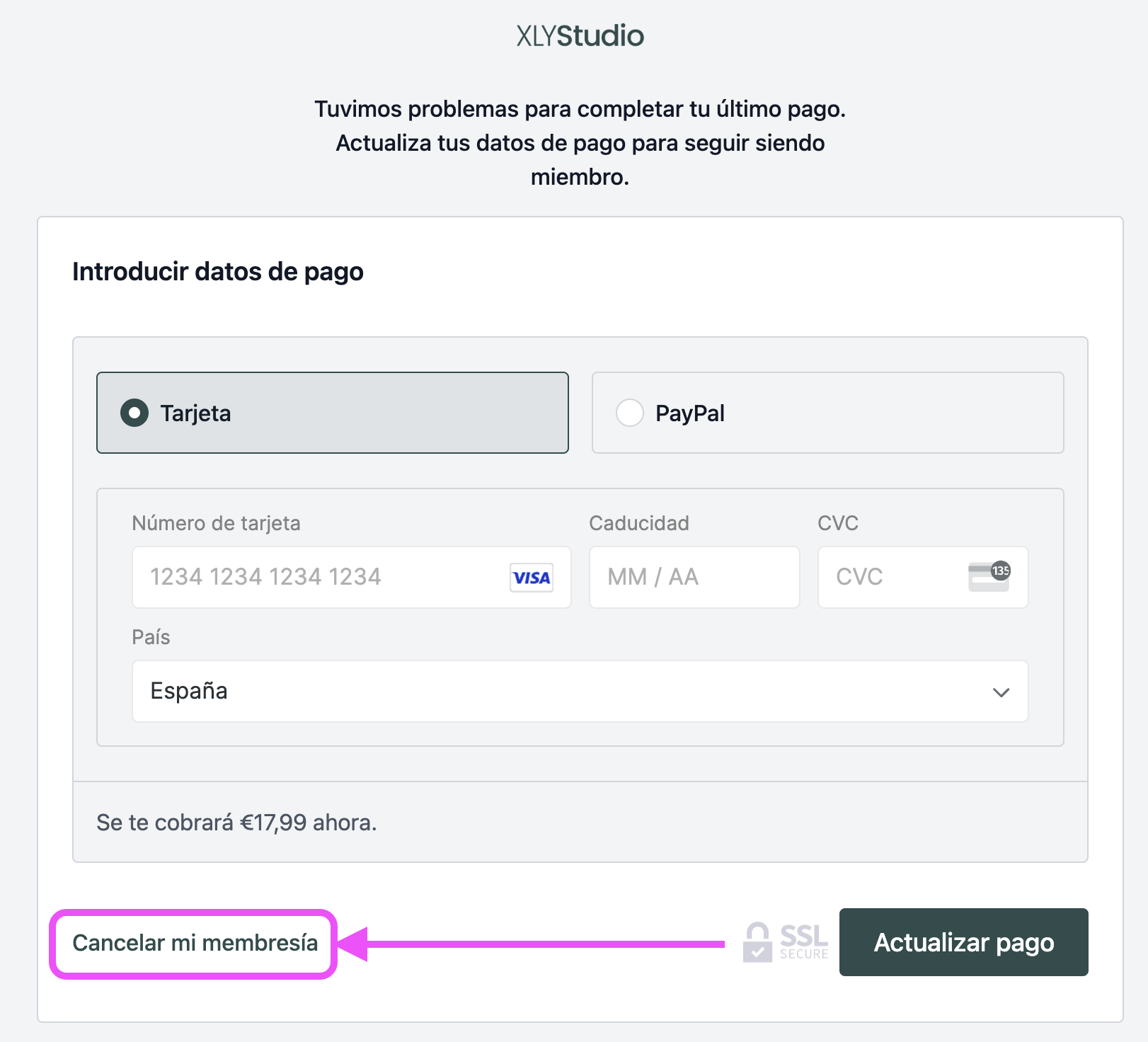Click the País dropdown chevron arrow
Viewport: 1148px width, 1042px height.
point(1001,692)
